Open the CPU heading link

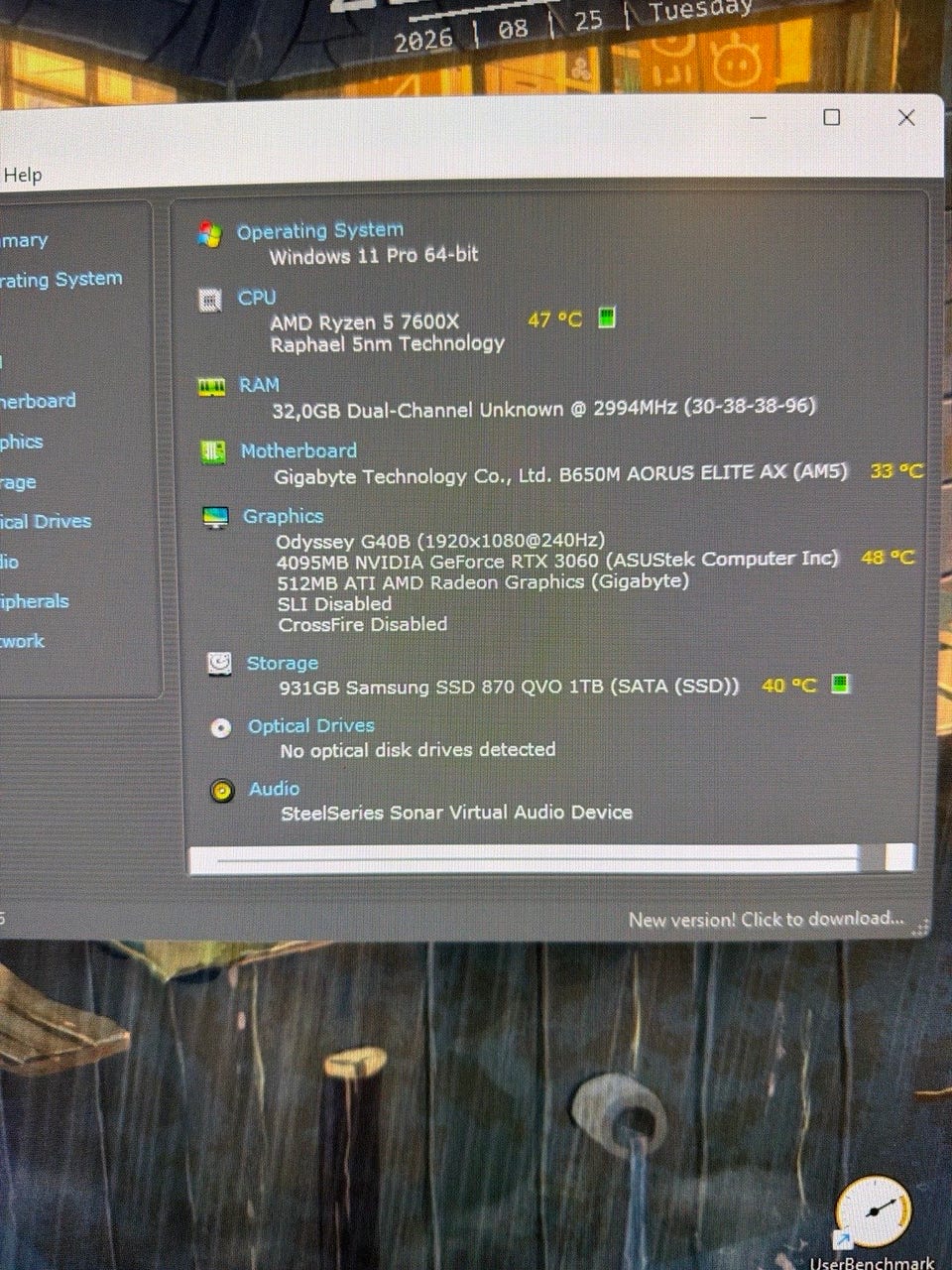[x=257, y=297]
